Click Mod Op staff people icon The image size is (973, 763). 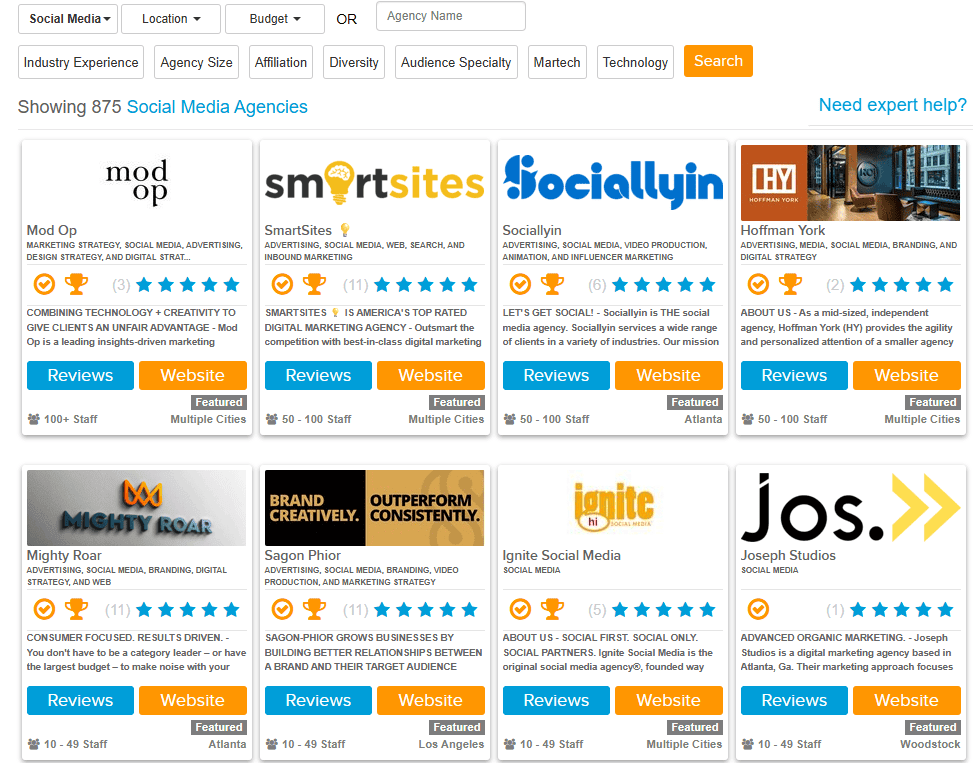point(34,419)
